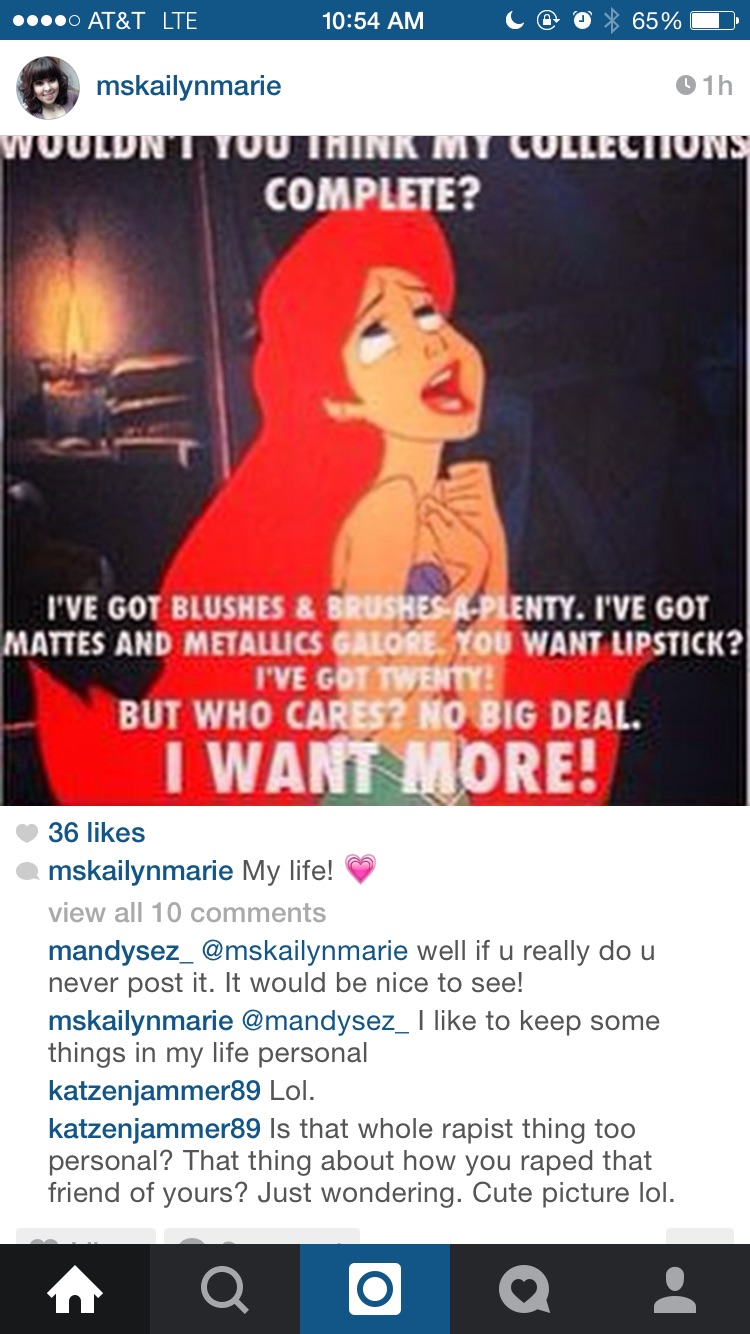Viewport: 750px width, 1334px height.
Task: Tap the Camera tab icon
Action: tap(375, 1289)
